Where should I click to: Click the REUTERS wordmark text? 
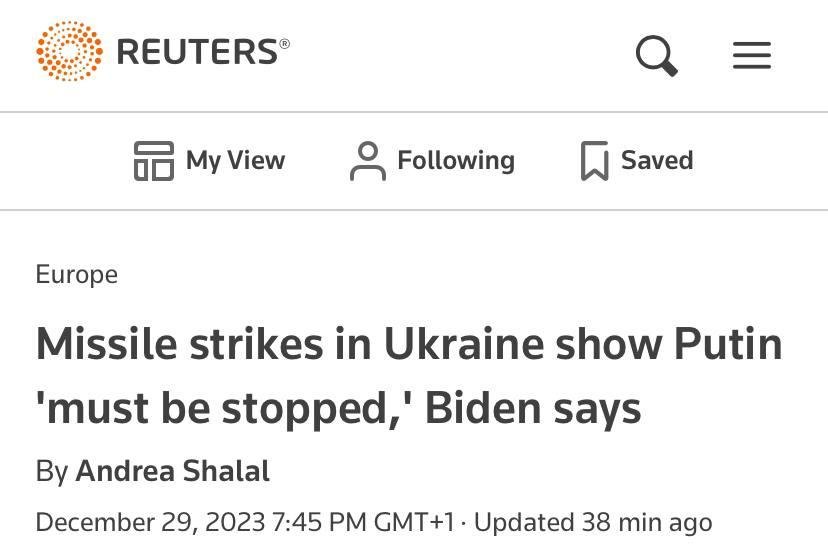pos(197,51)
